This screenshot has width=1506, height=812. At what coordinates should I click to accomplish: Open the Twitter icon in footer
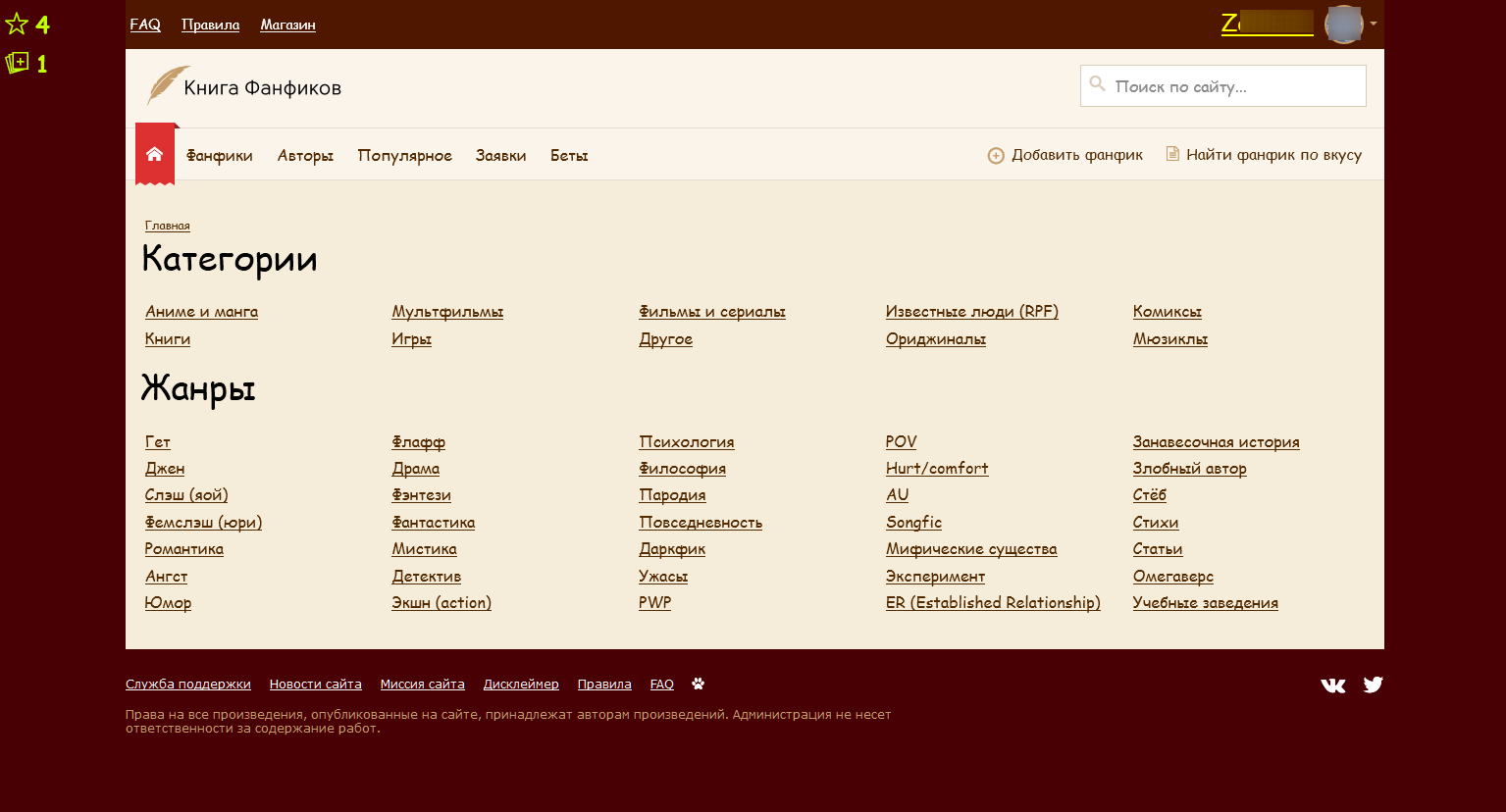point(1373,685)
